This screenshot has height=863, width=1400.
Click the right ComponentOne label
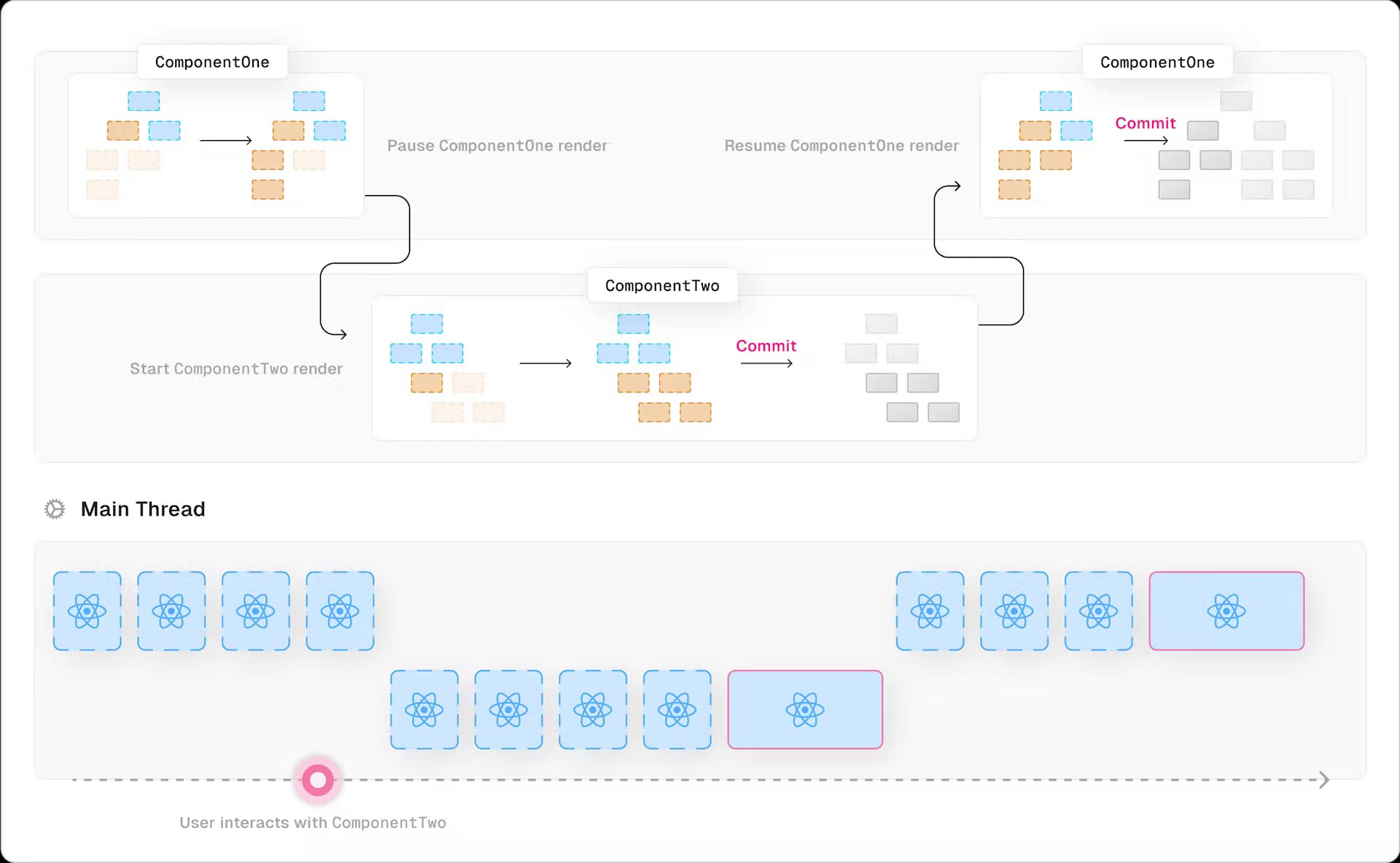pyautogui.click(x=1157, y=62)
